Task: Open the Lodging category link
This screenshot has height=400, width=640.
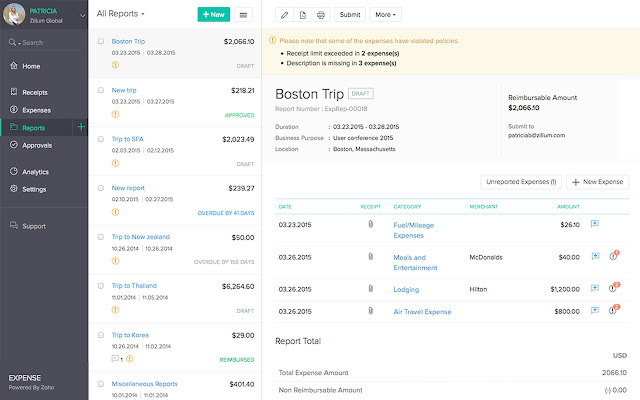Action: (x=406, y=289)
